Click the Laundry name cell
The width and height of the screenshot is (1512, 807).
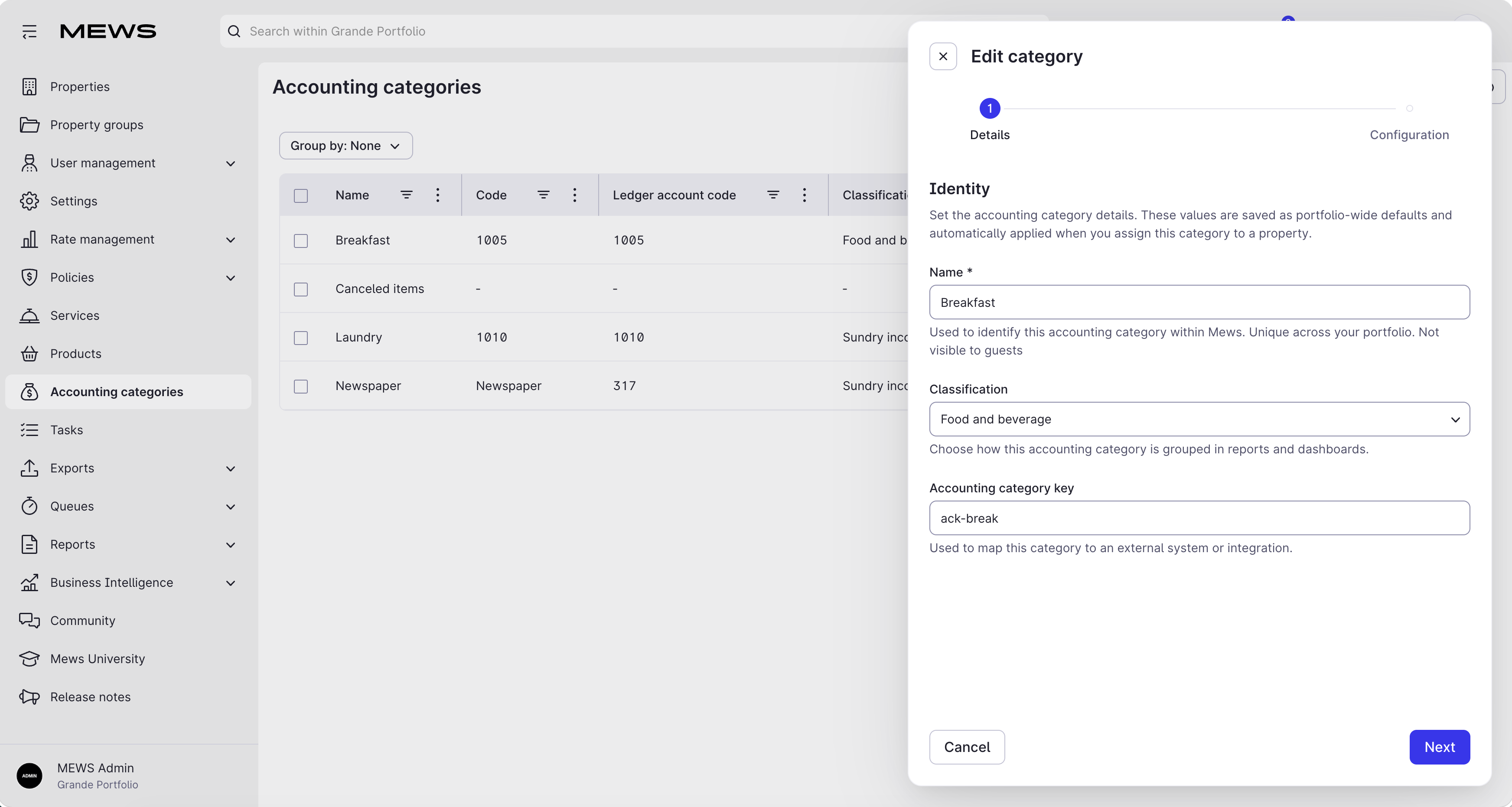358,338
